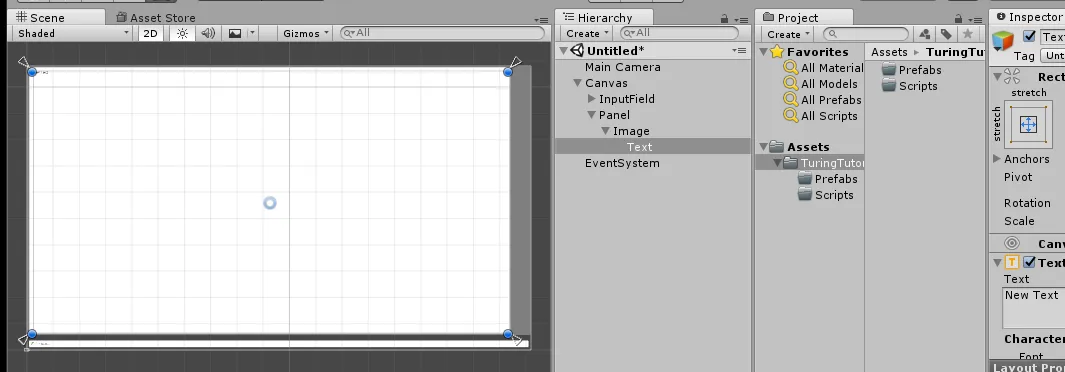Toggle scene audio speaker icon
The width and height of the screenshot is (1065, 372).
point(209,33)
